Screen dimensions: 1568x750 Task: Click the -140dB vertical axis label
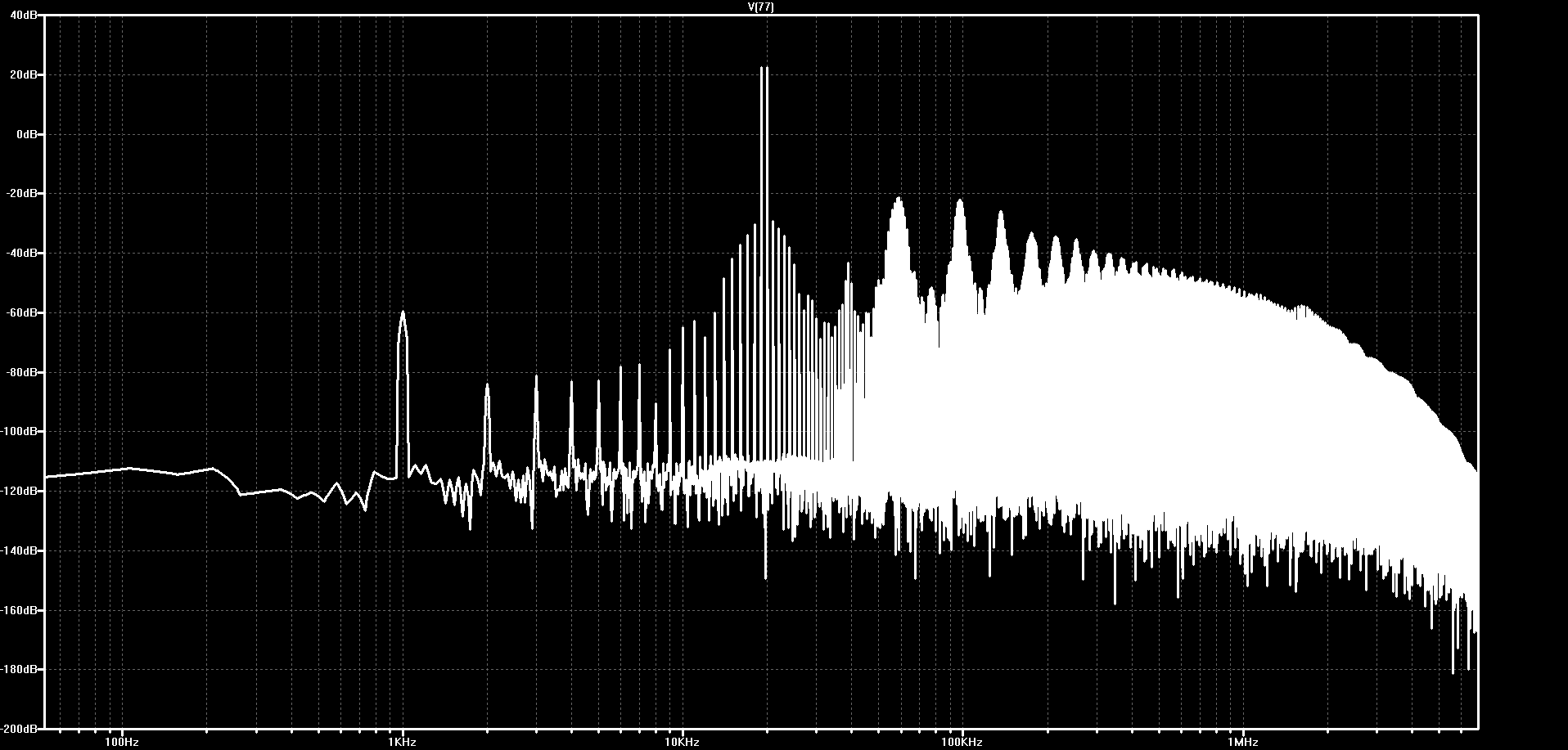(x=20, y=551)
